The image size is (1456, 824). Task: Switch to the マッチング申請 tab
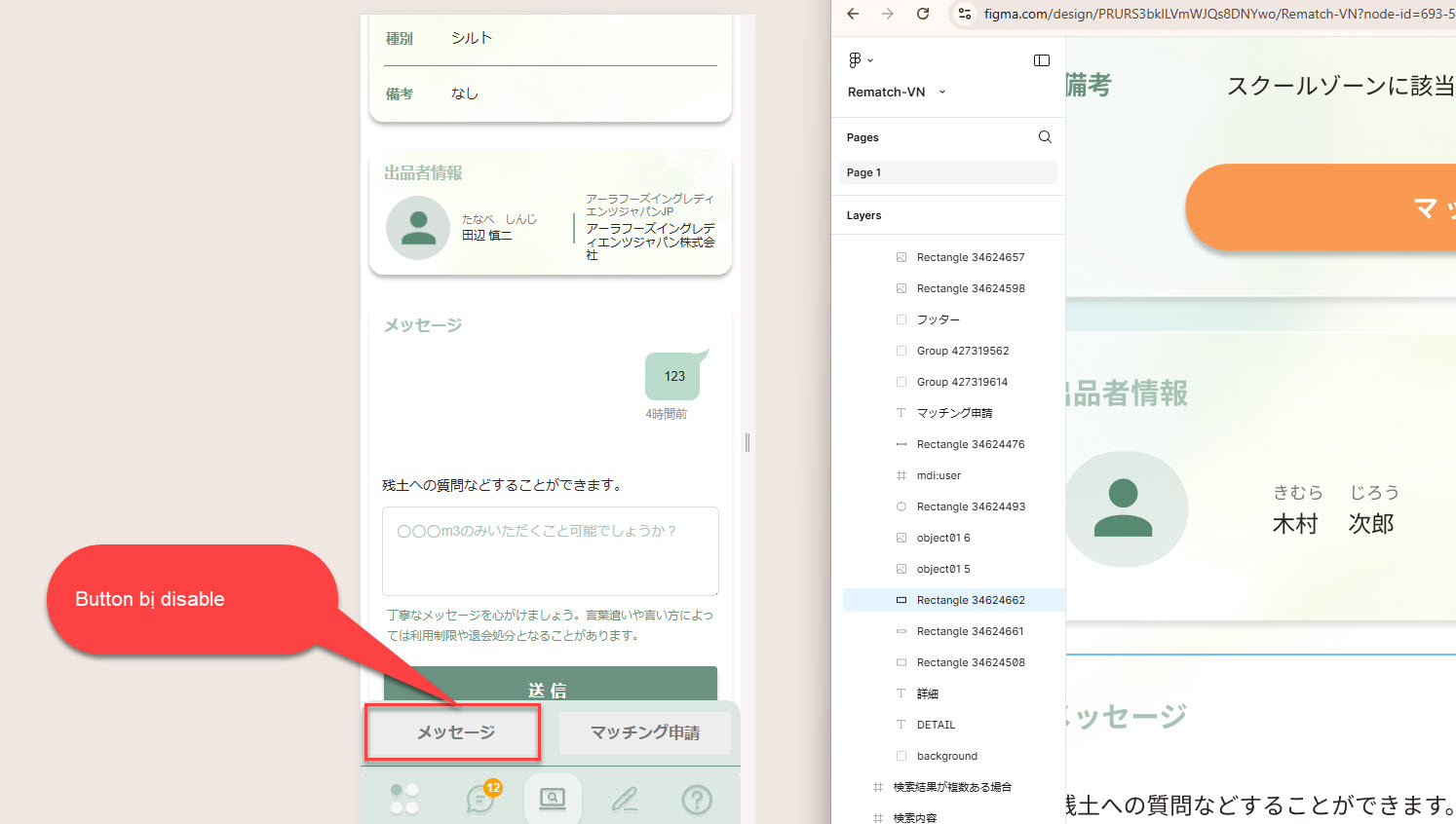[x=644, y=732]
